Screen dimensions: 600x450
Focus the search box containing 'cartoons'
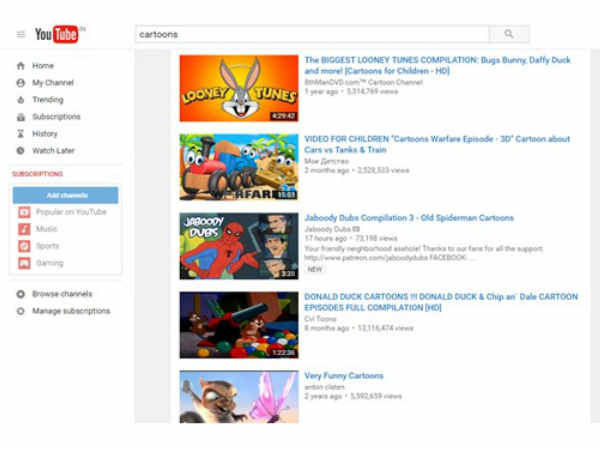click(312, 34)
